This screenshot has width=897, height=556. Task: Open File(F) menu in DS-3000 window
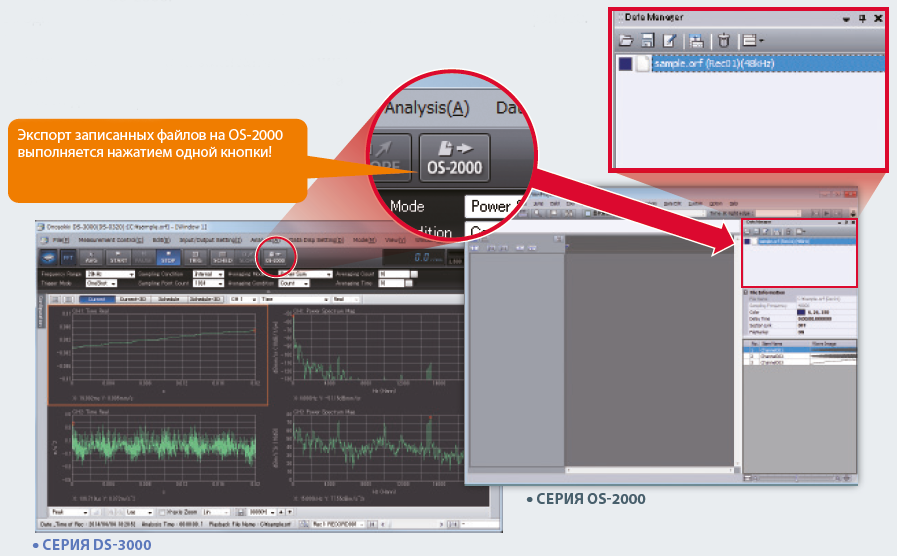point(61,240)
